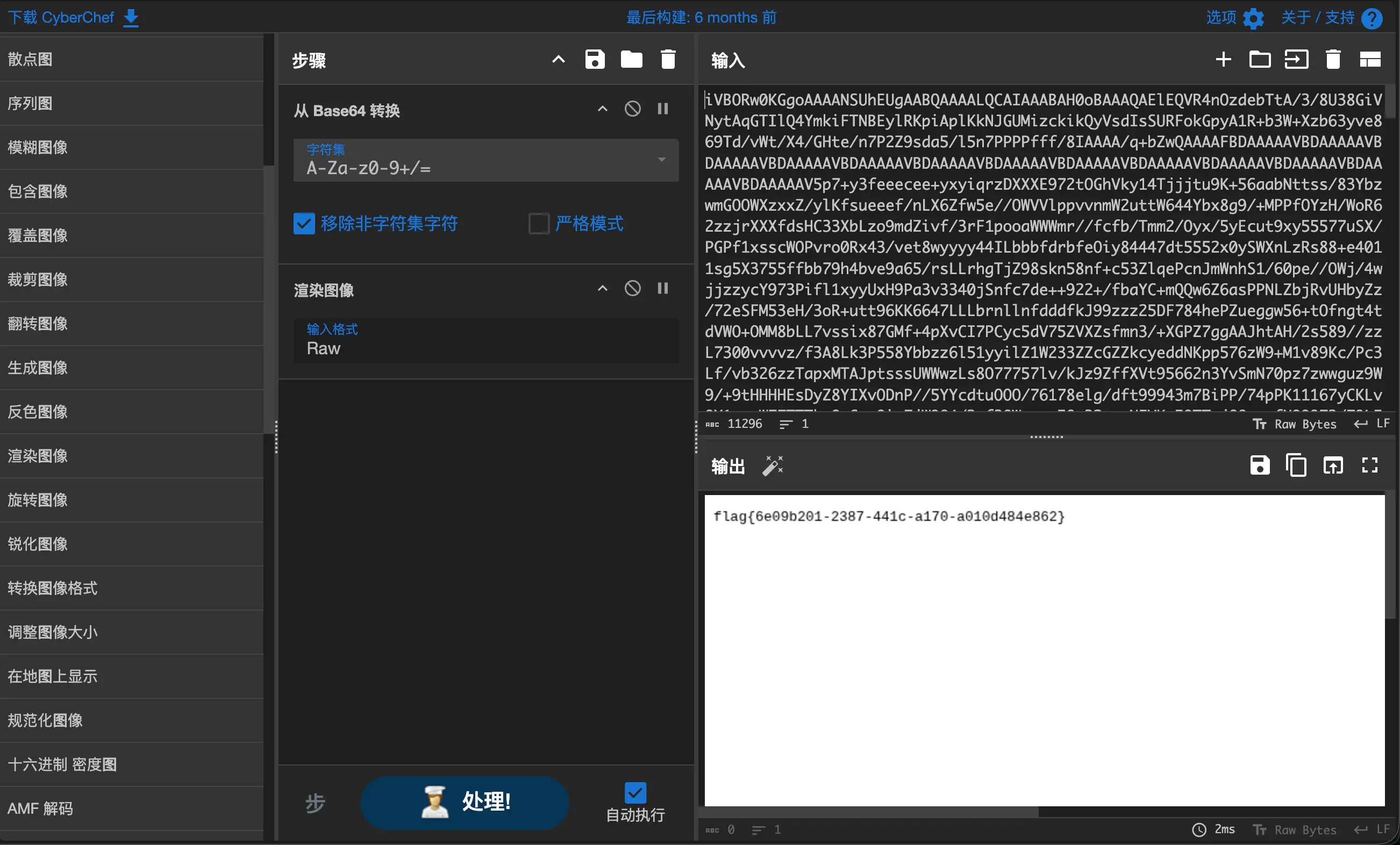Image resolution: width=1400 pixels, height=845 pixels.
Task: Enable the Strict mode (严格模式) checkbox
Action: click(x=539, y=224)
